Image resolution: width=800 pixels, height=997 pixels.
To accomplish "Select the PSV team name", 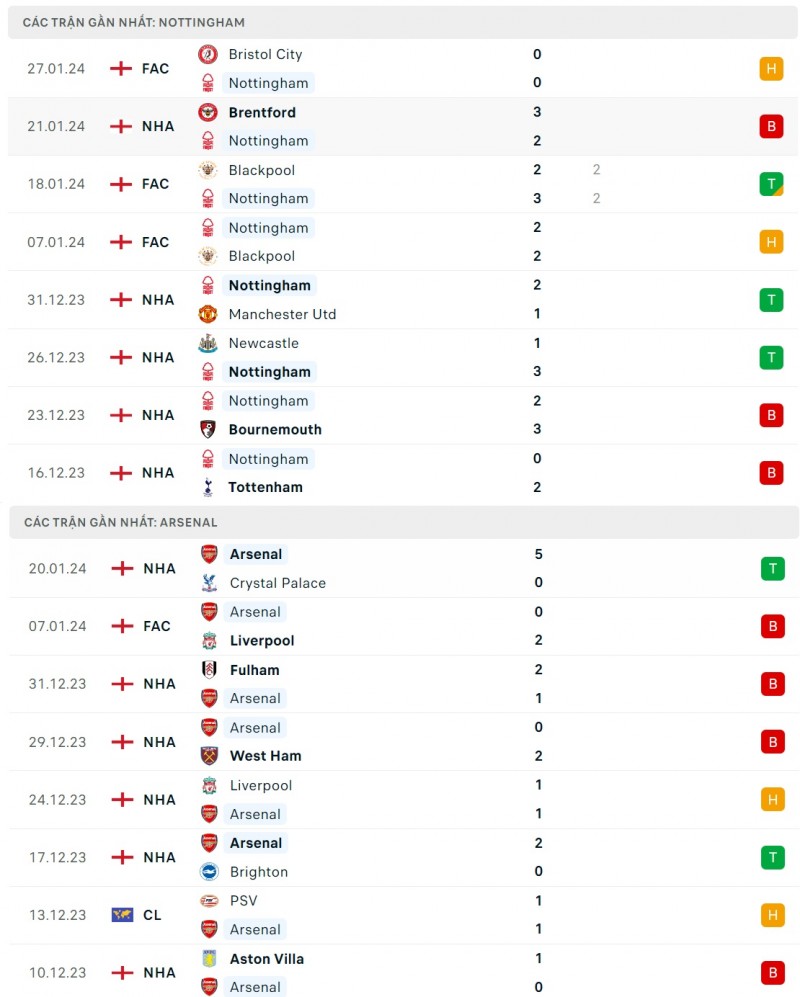I will click(243, 901).
